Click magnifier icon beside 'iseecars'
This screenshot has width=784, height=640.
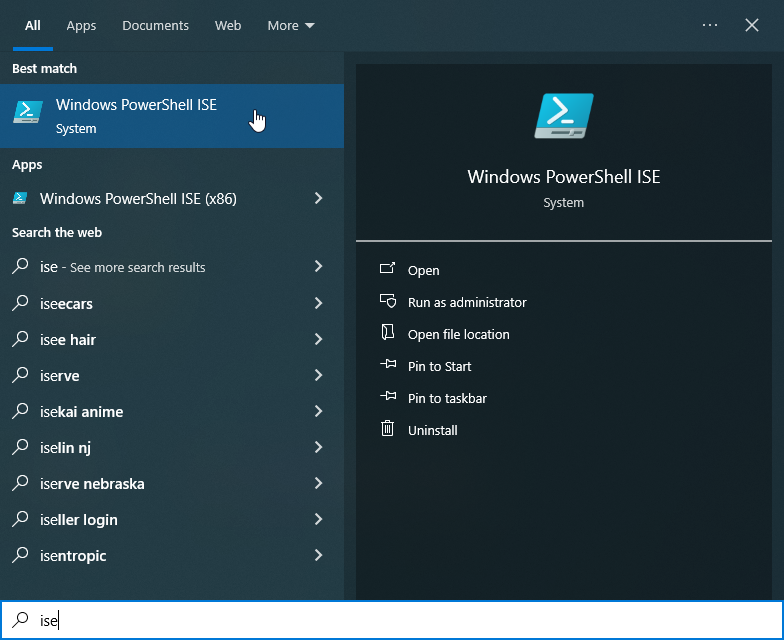20,302
